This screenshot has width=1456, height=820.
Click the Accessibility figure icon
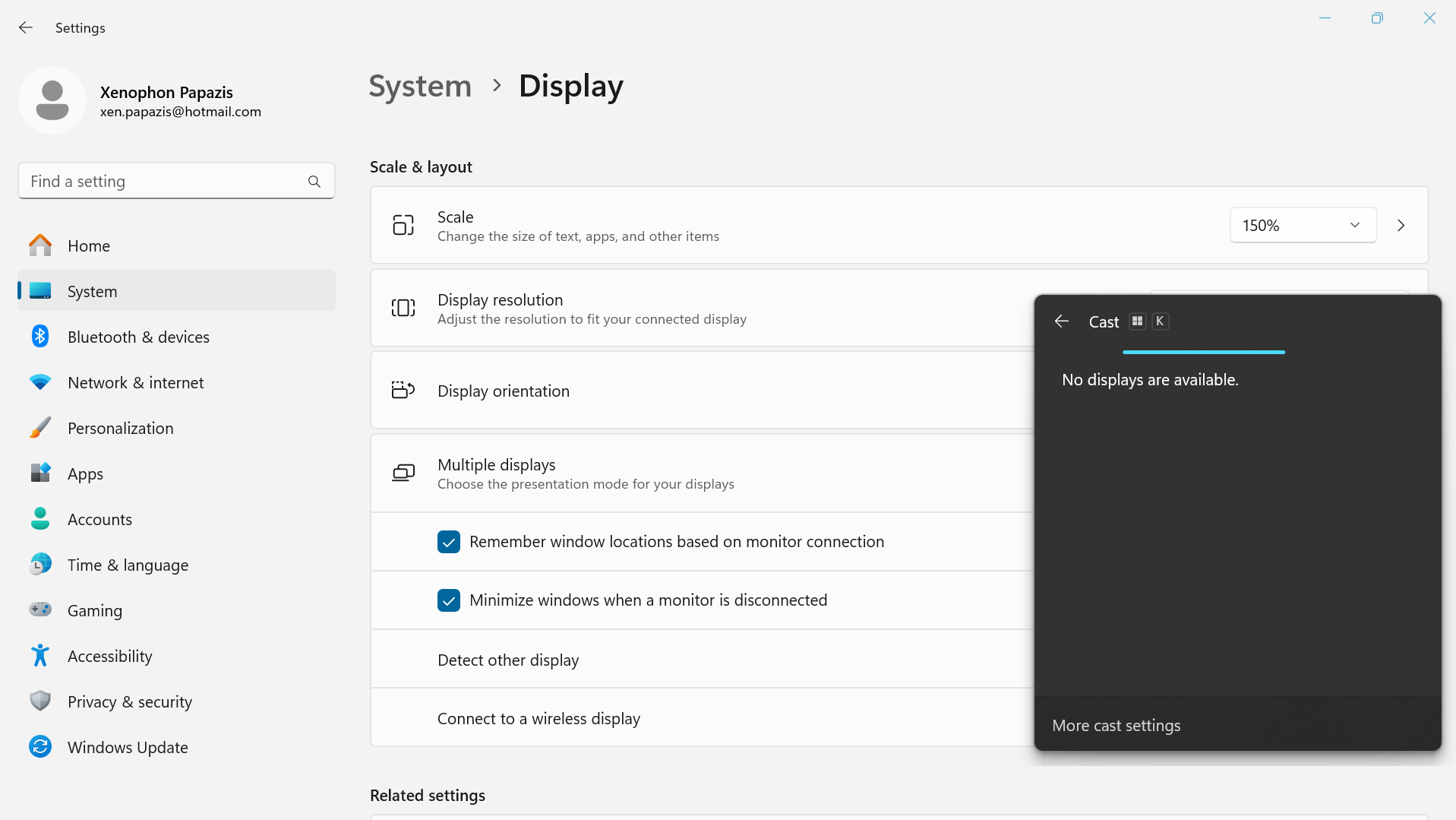pyautogui.click(x=40, y=656)
